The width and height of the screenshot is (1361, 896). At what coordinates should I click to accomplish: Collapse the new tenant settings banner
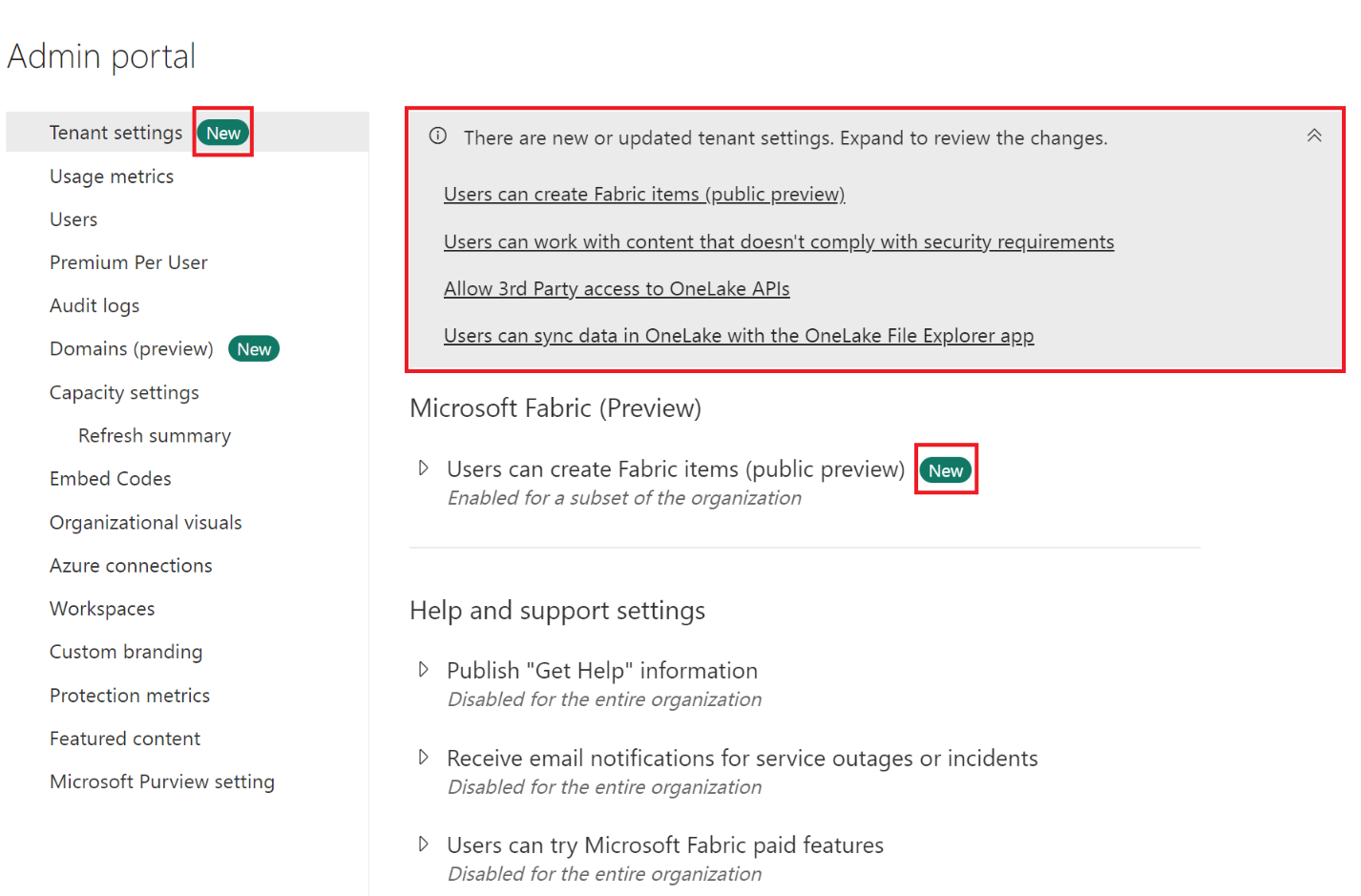[1314, 135]
